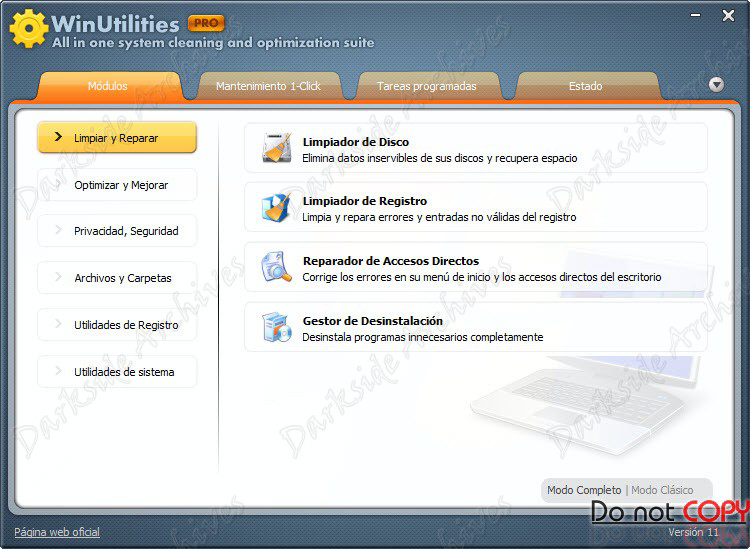This screenshot has width=750, height=549.
Task: Click the WinUtilities gear logo
Action: coord(29,28)
